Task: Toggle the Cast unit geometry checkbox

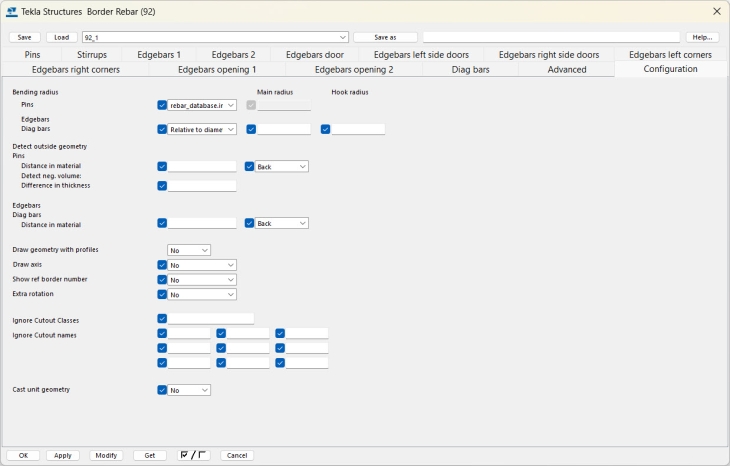Action: pyautogui.click(x=162, y=390)
